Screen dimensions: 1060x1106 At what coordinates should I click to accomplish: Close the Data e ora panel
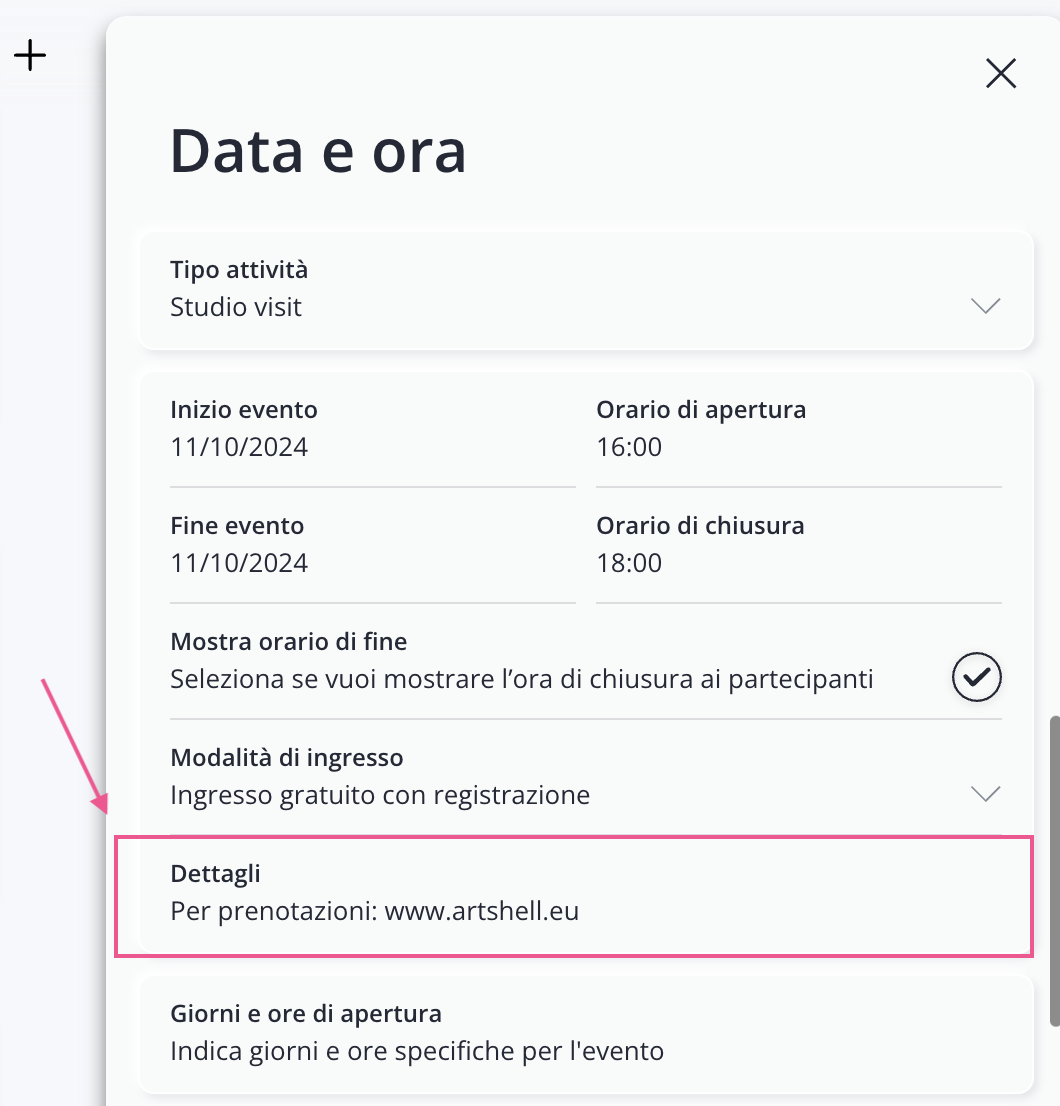[x=1001, y=73]
